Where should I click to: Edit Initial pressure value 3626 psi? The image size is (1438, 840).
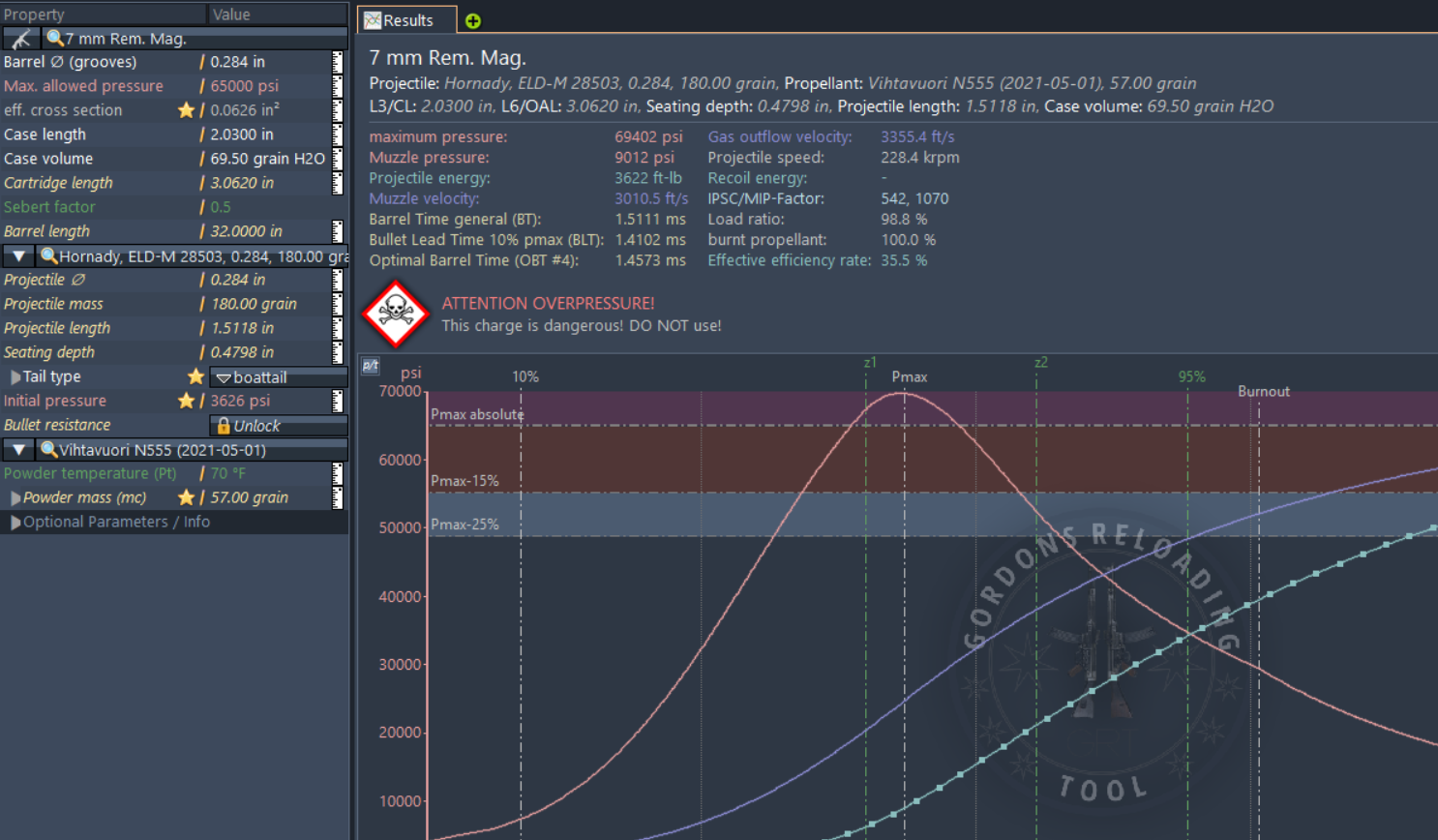[240, 401]
